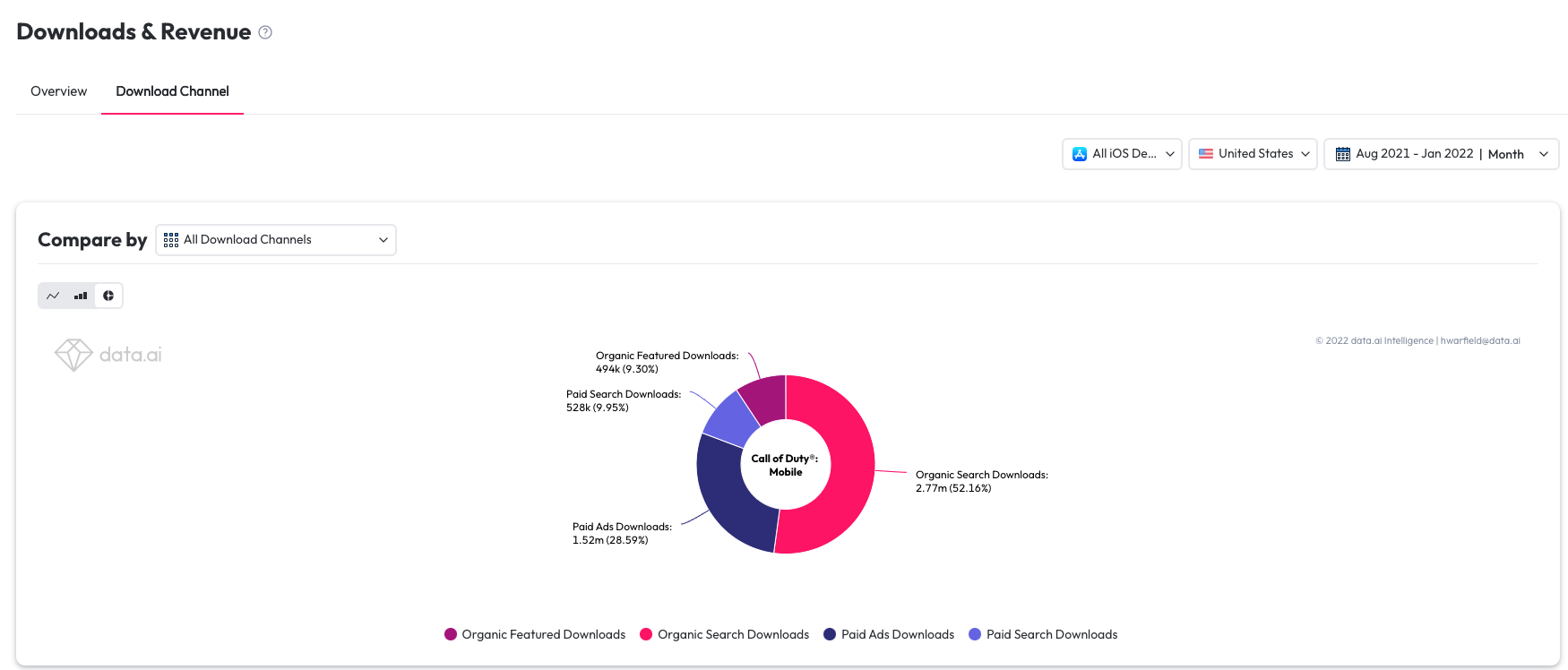Image resolution: width=1568 pixels, height=670 pixels.
Task: Expand the All Download Channels compare dropdown
Action: 276,240
